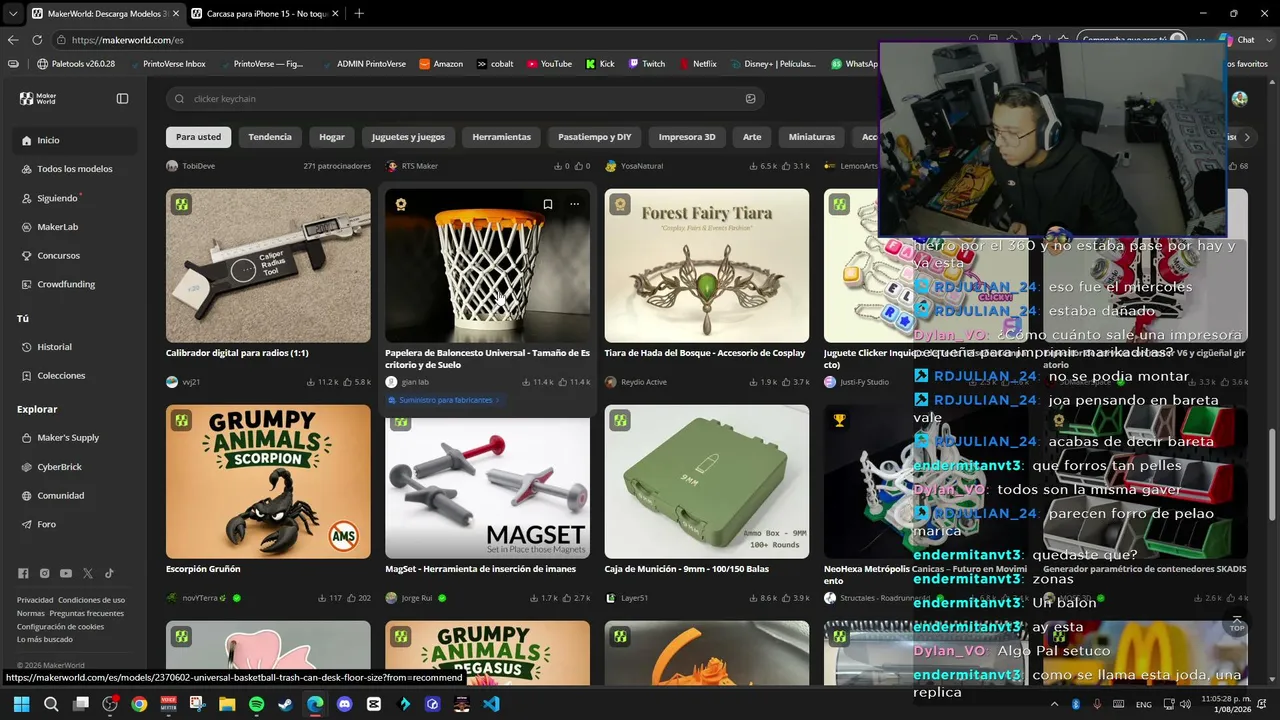Viewport: 1280px width, 720px height.
Task: Click the clicker keychain search field
Action: point(464,99)
